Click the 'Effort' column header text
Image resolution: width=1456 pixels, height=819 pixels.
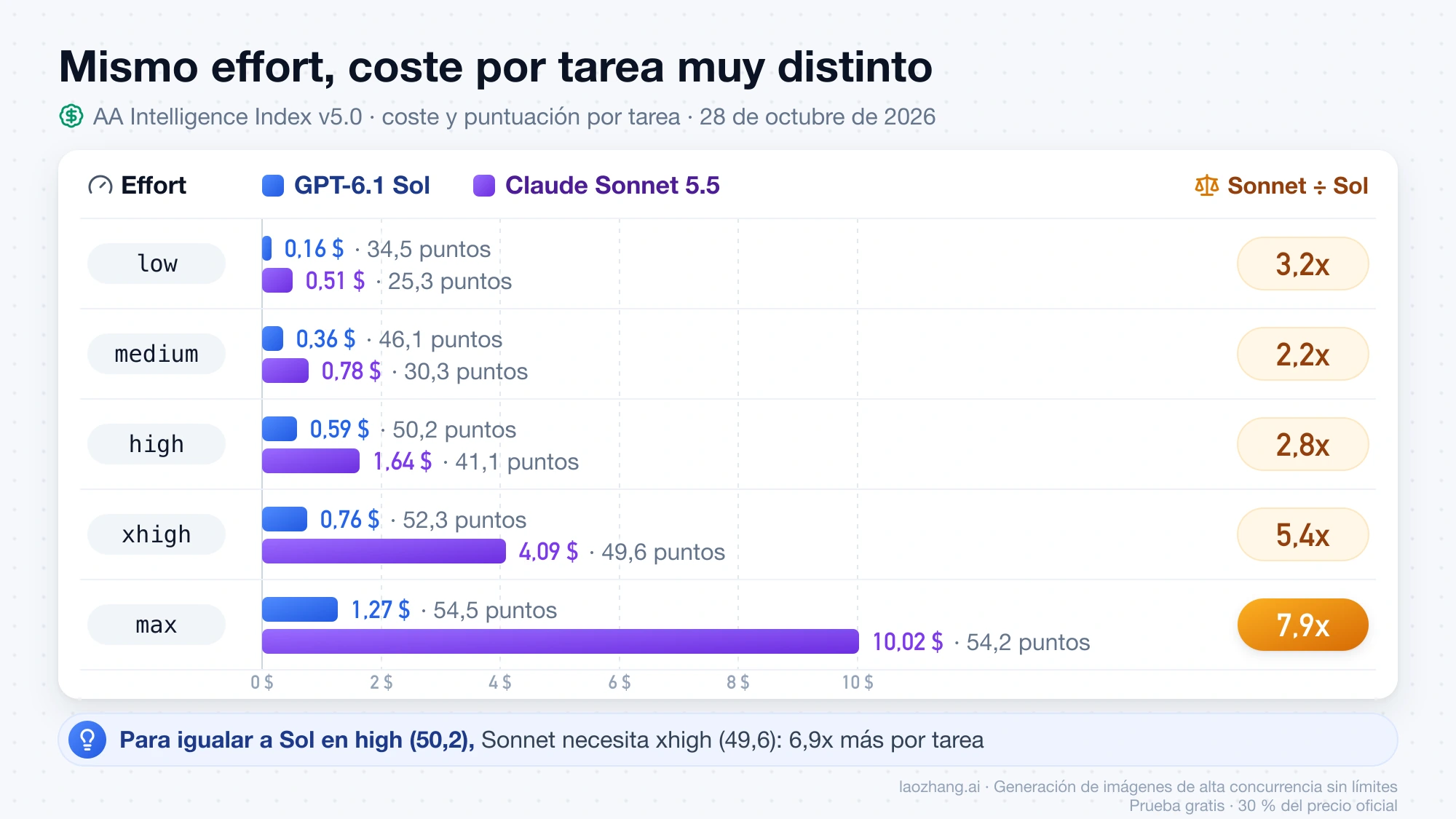(x=154, y=186)
